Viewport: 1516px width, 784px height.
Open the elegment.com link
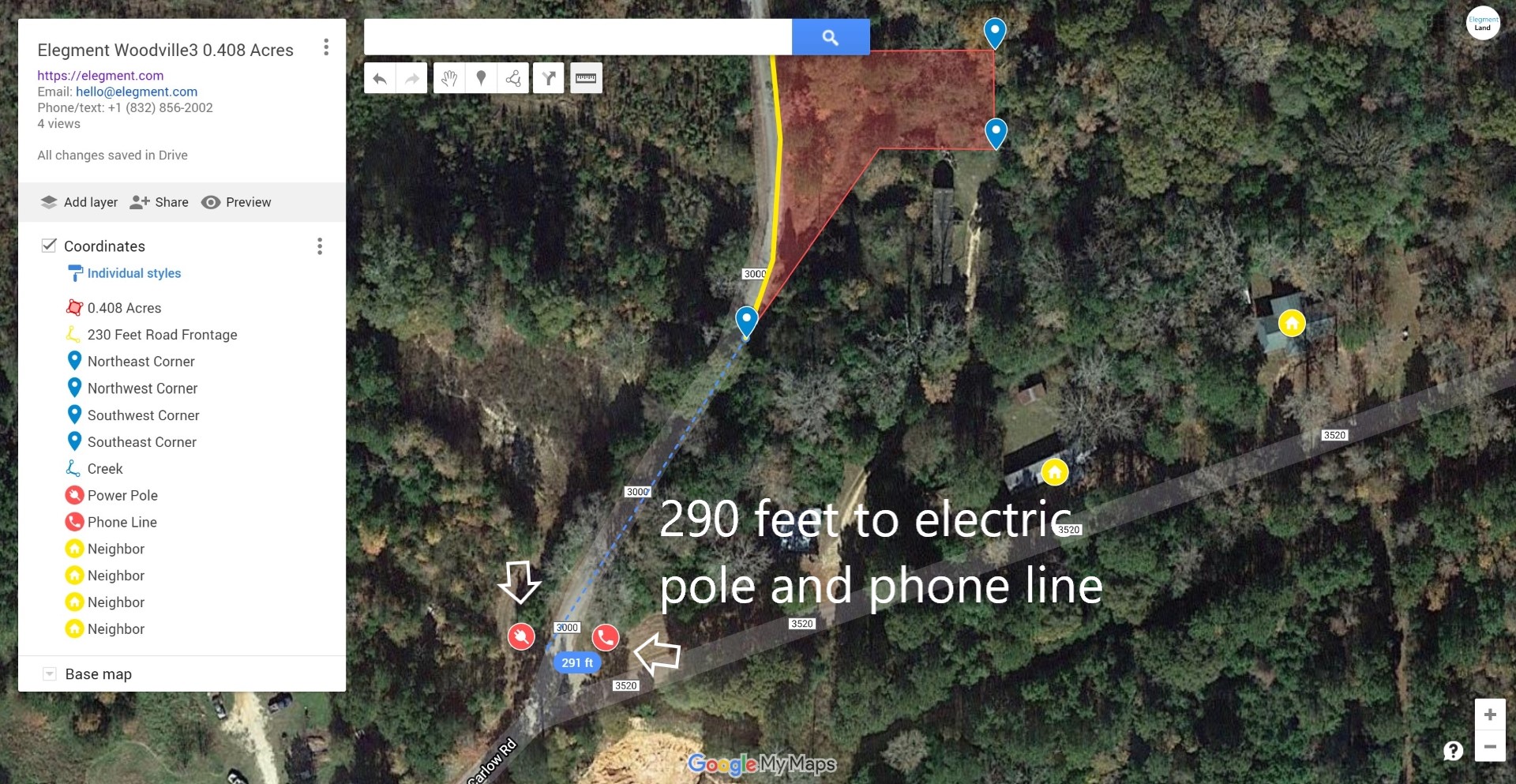tap(100, 76)
